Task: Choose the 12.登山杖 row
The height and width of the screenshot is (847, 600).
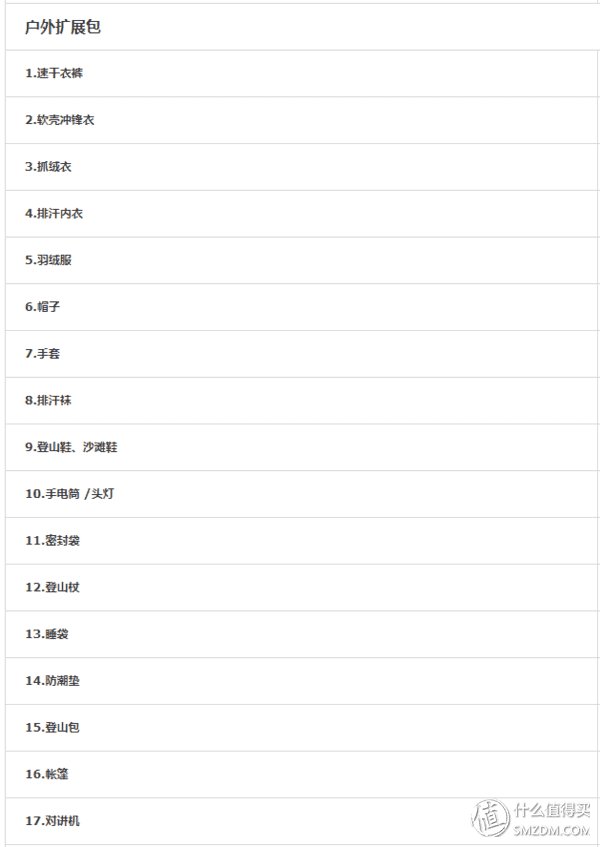Action: tap(302, 587)
